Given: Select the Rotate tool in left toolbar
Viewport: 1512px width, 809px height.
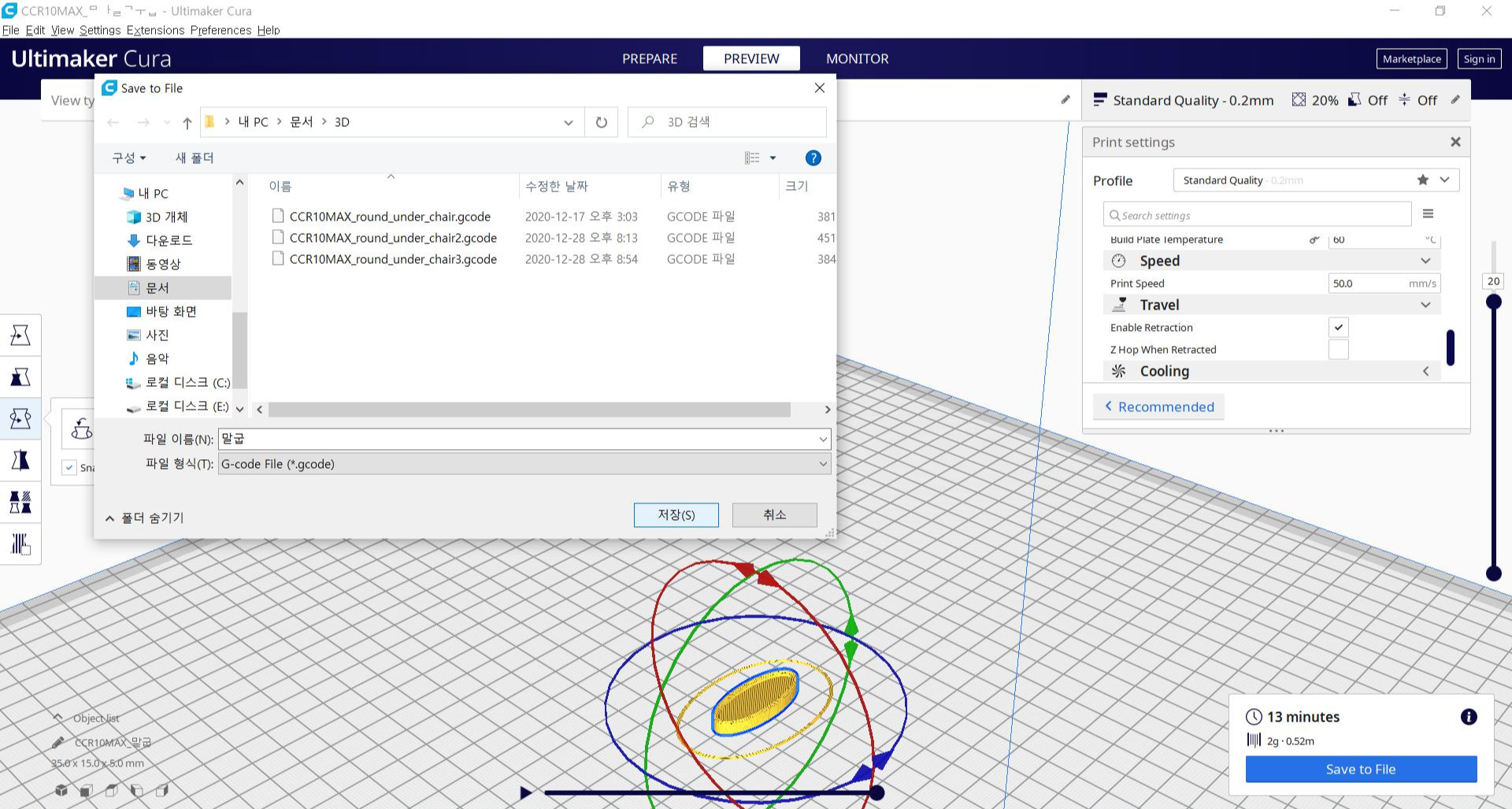Looking at the screenshot, I should click(20, 418).
